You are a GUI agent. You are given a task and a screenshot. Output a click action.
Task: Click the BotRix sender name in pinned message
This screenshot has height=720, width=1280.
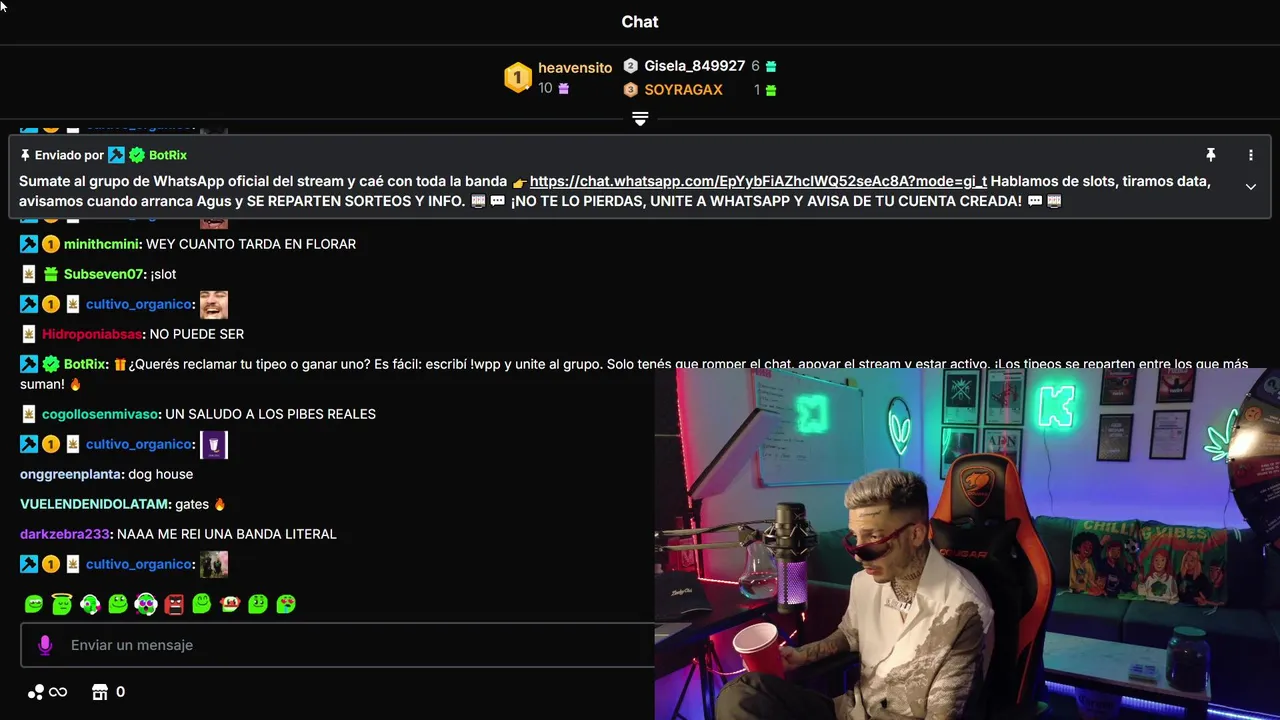coord(168,155)
